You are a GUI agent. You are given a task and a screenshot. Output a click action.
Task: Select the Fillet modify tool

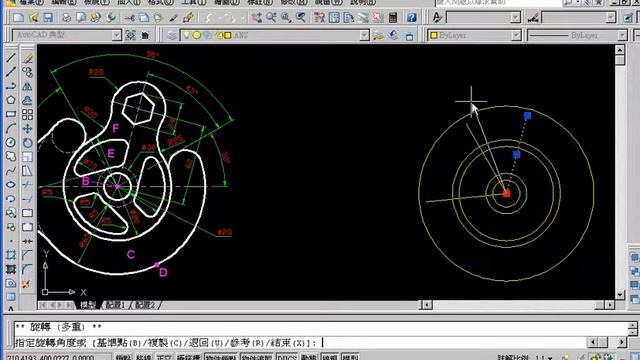pyautogui.click(x=27, y=269)
